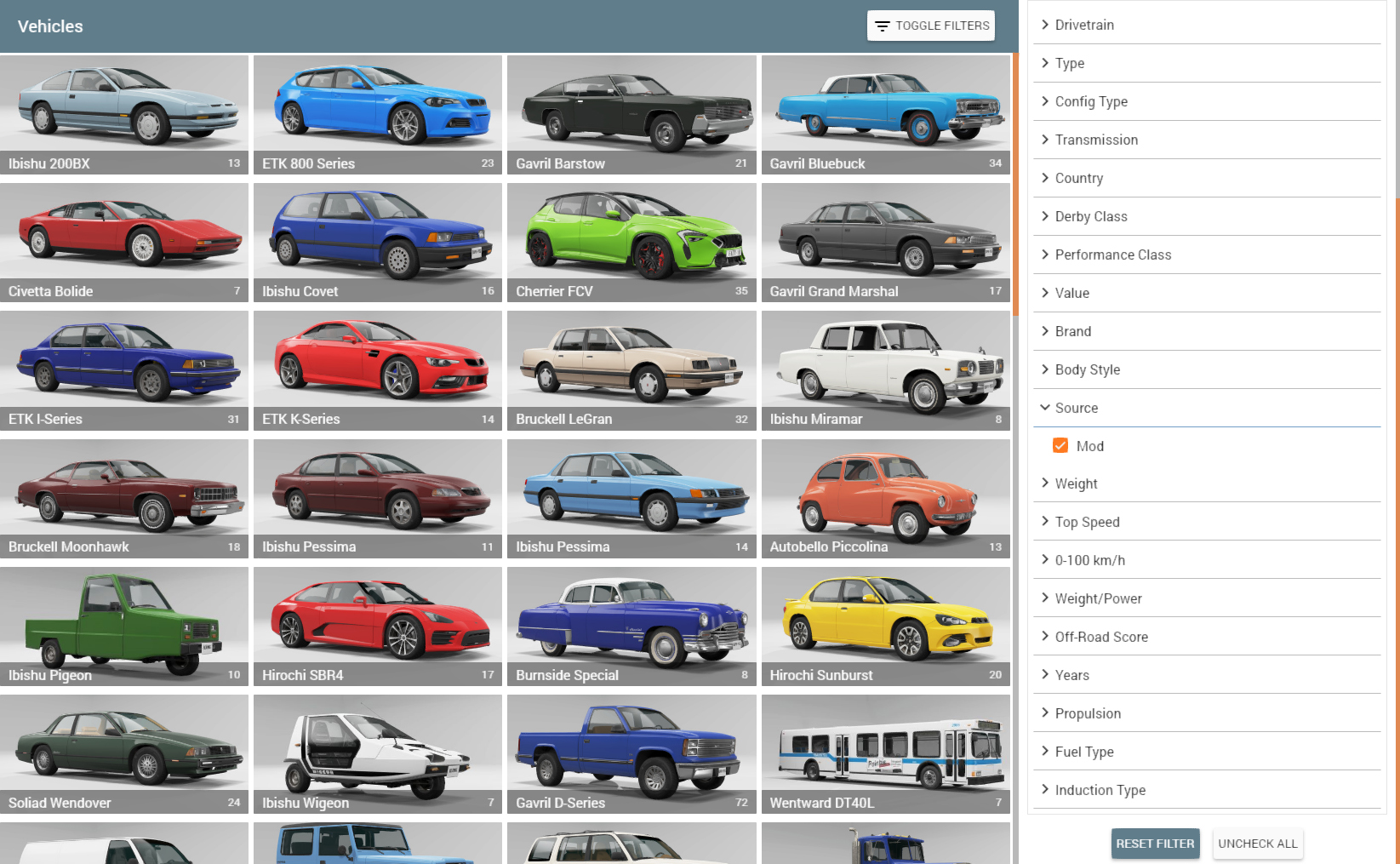Image resolution: width=1400 pixels, height=864 pixels.
Task: Click the Reset Filter button
Action: [1155, 844]
